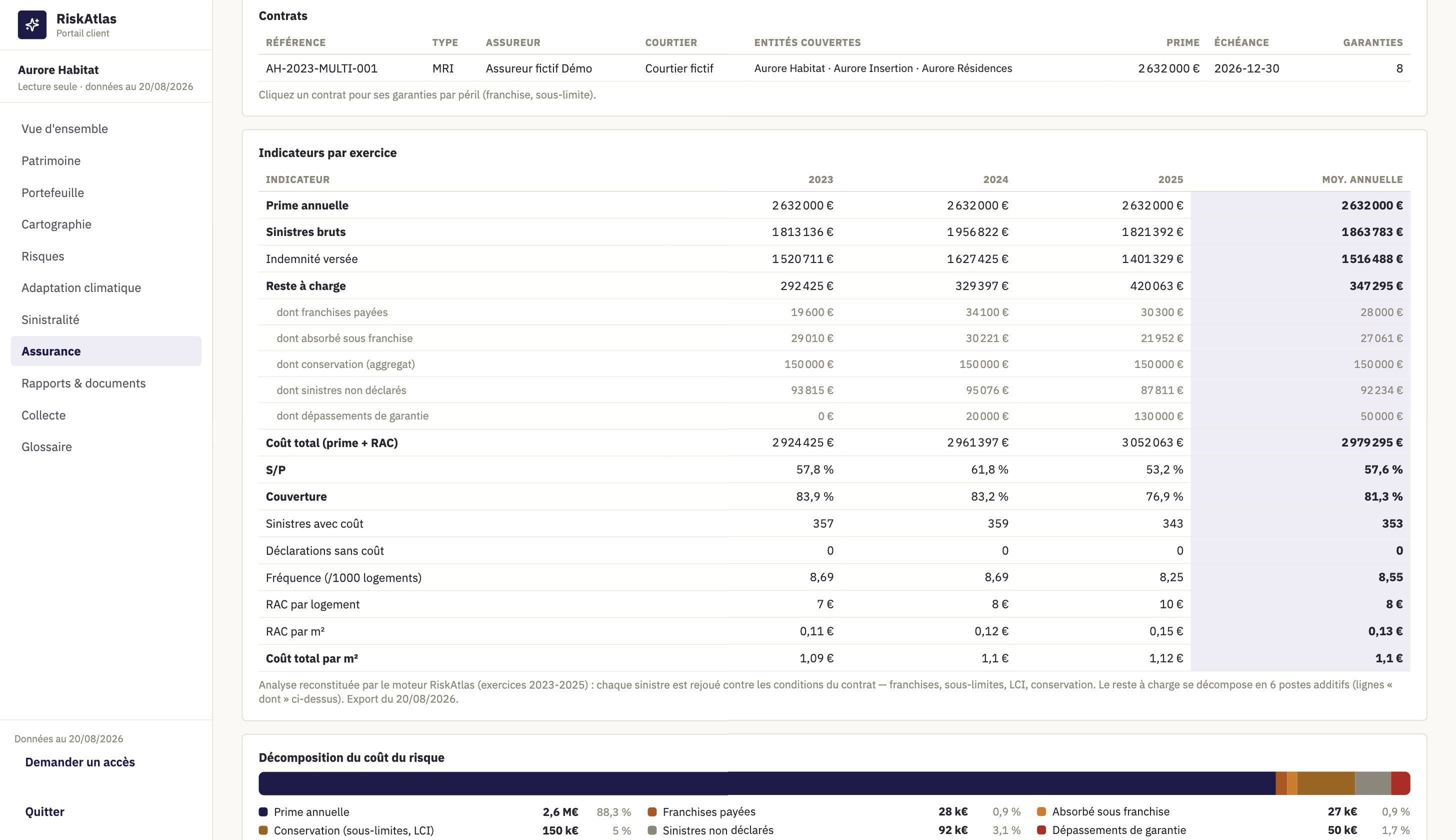This screenshot has width=1456, height=840.
Task: Click the dark navy Prime annuelle bar segment
Action: [767, 783]
